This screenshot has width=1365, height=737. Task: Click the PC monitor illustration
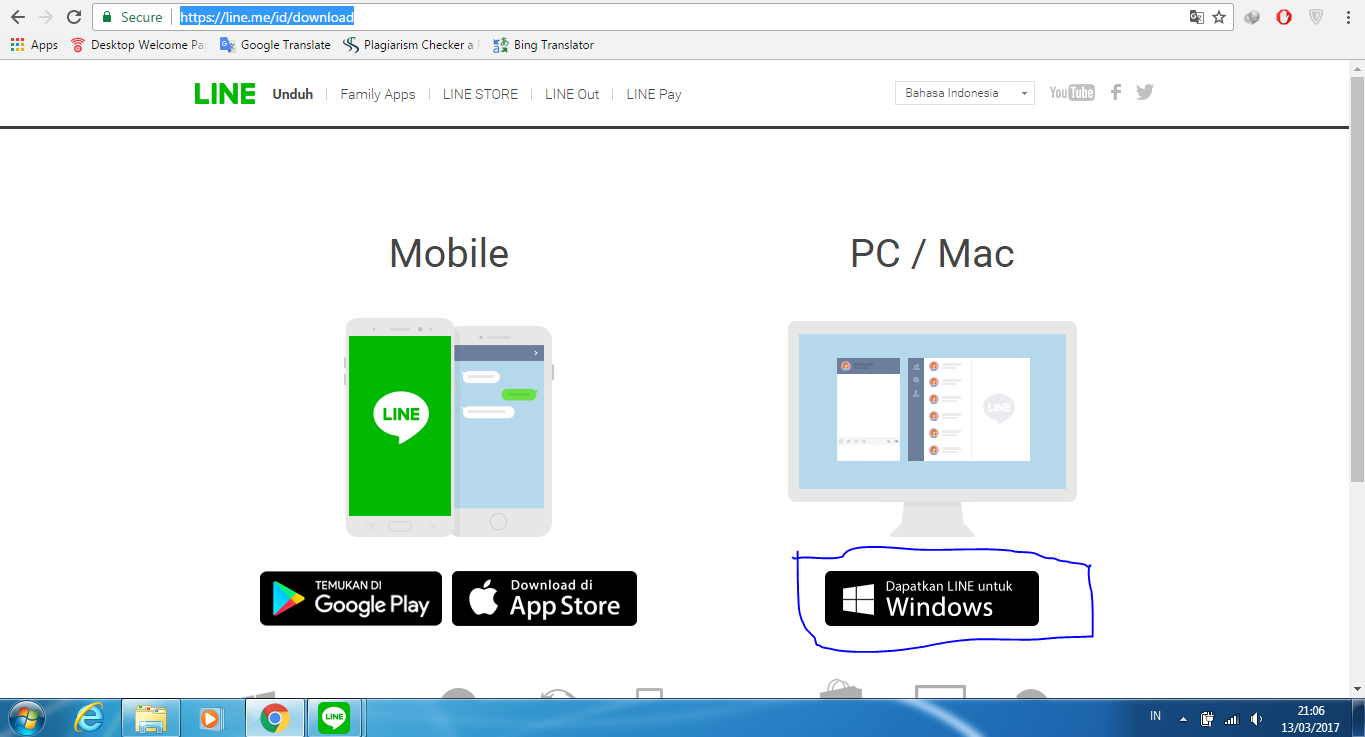click(x=932, y=429)
